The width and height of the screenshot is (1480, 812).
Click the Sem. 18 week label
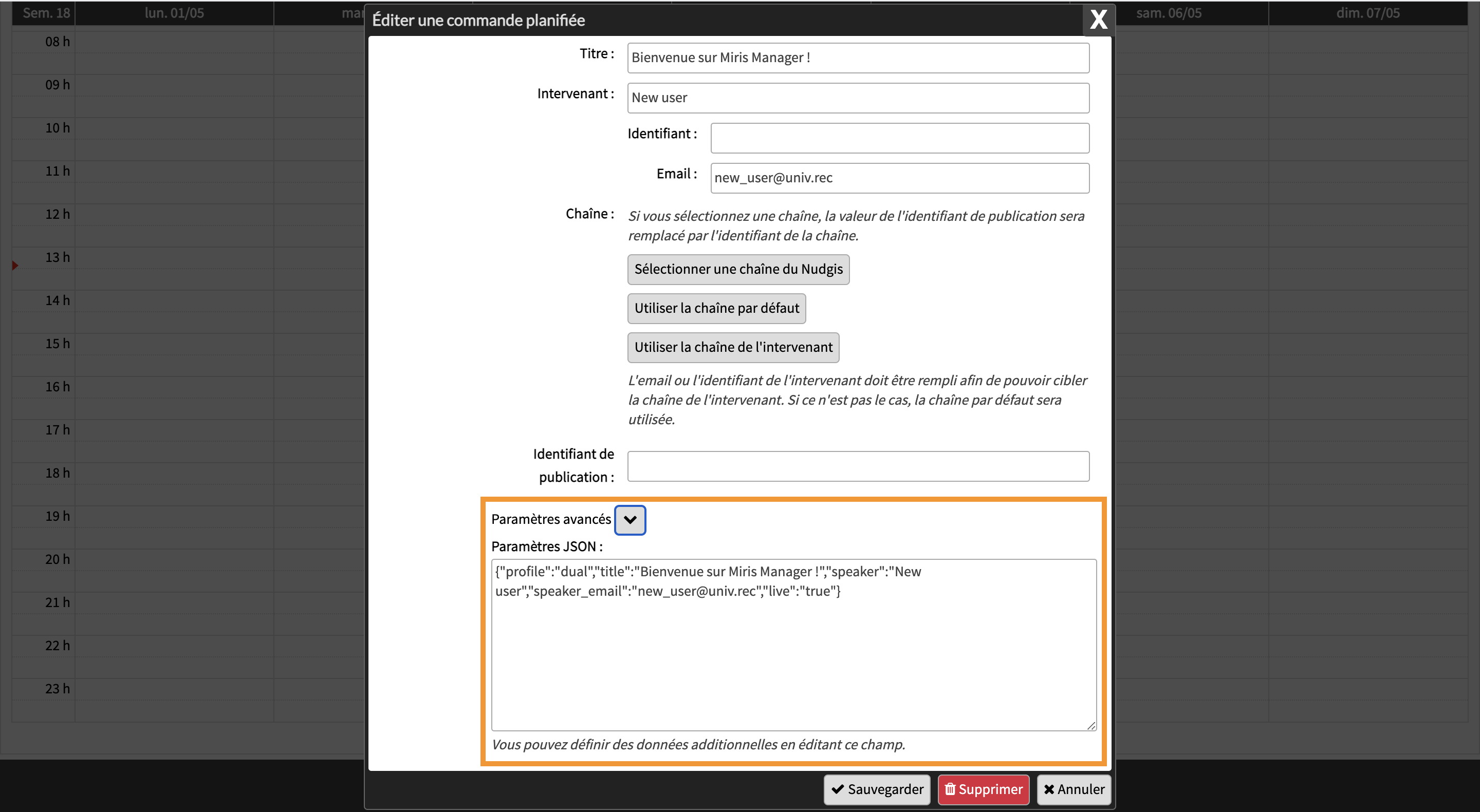pos(46,13)
